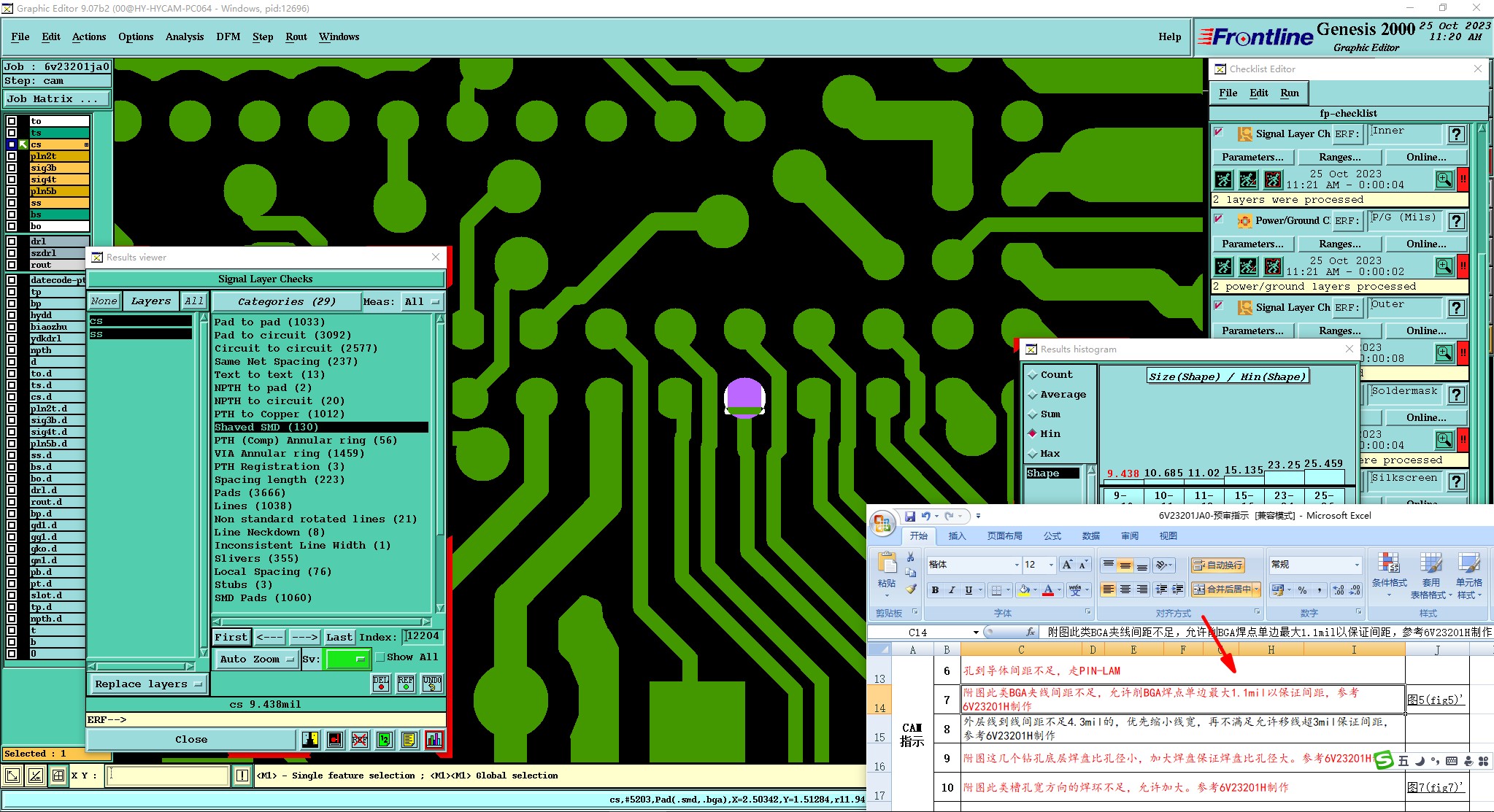Toggle Bold in the Excel ribbon

[935, 589]
